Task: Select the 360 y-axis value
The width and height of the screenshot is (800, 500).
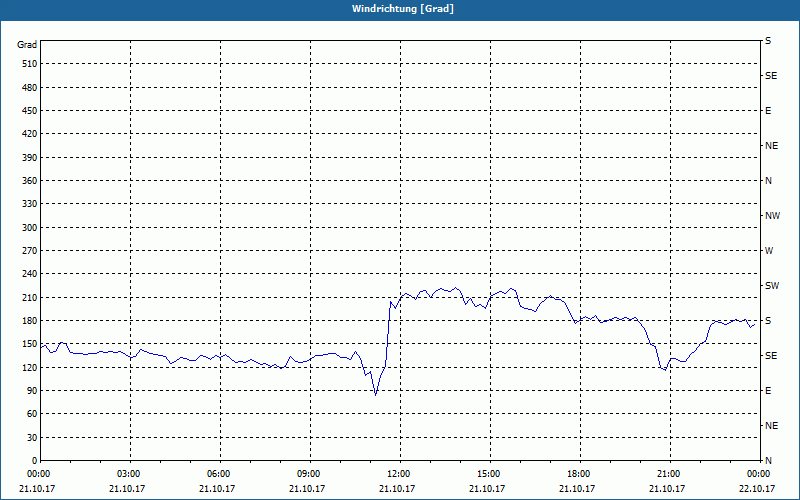Action: coord(30,181)
